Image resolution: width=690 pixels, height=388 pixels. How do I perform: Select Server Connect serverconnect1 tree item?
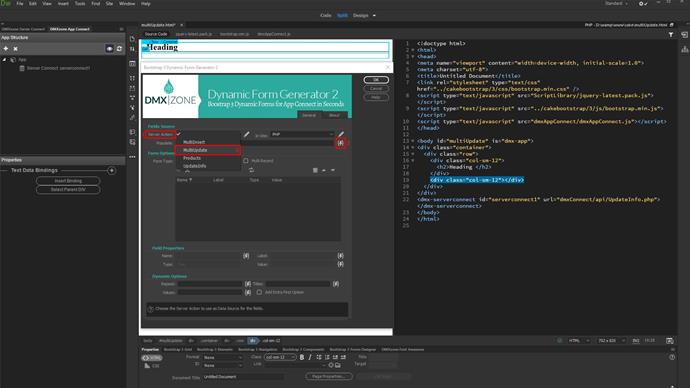tap(55, 68)
